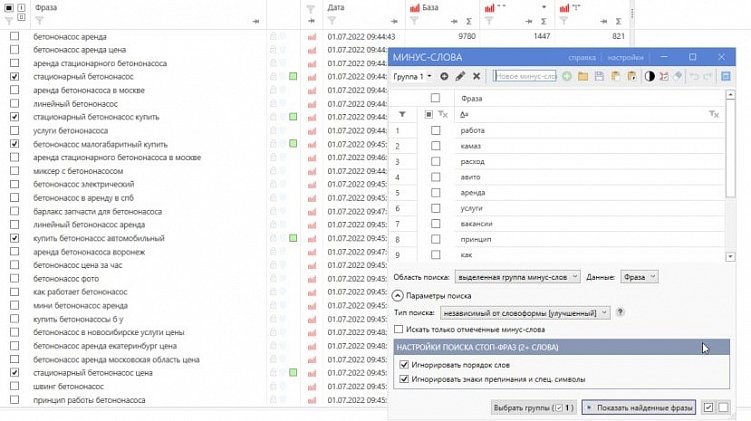Click the minus-words list scroll up arrow
This screenshot has width=751, height=421.
(x=730, y=95)
